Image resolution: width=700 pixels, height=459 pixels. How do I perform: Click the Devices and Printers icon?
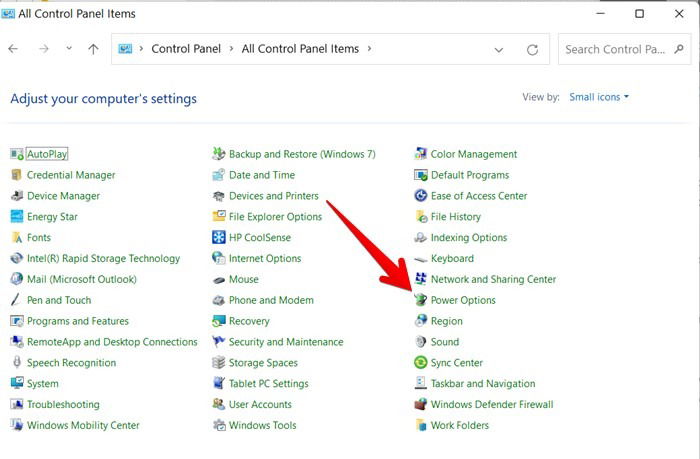[219, 196]
